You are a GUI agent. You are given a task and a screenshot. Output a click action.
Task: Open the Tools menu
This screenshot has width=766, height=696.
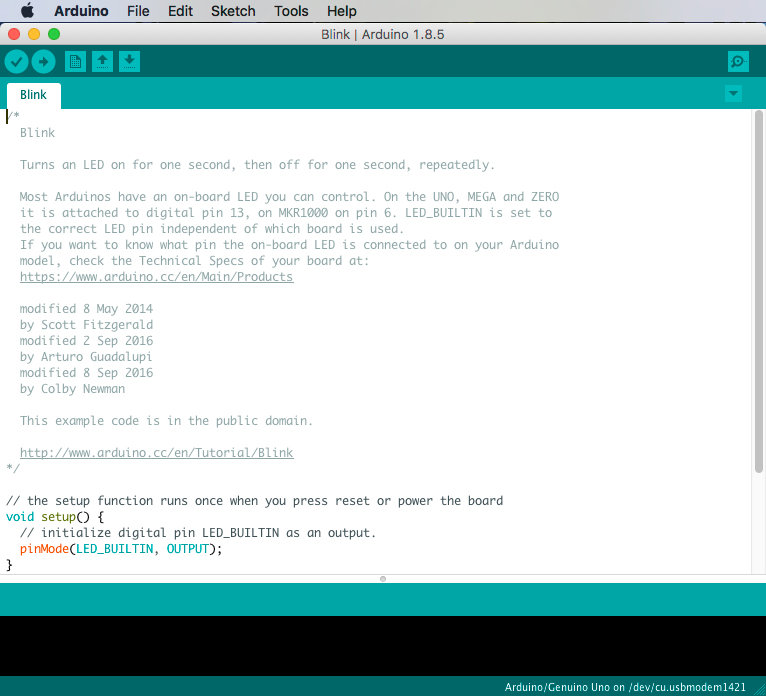[x=291, y=11]
